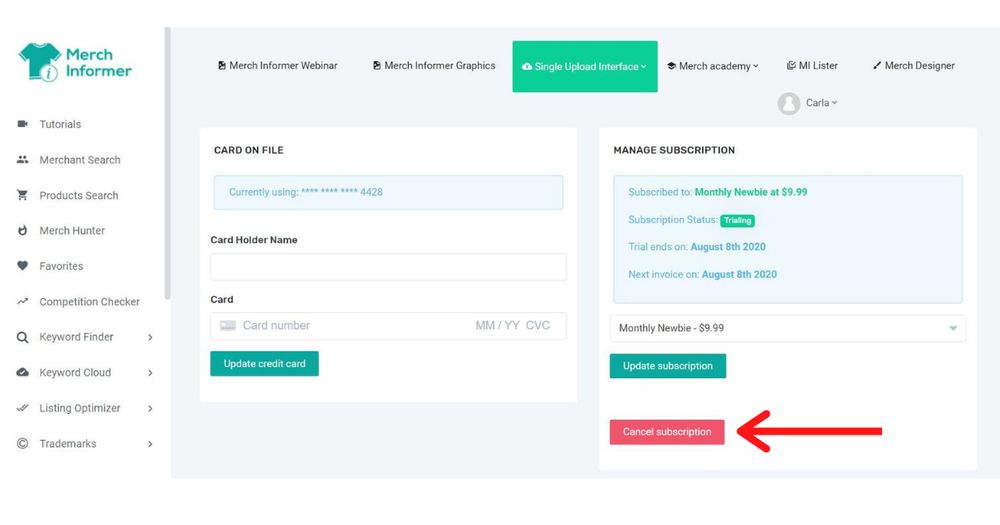Click the Listing Optimizer double-check icon
This screenshot has height=525, width=1000.
[22, 408]
